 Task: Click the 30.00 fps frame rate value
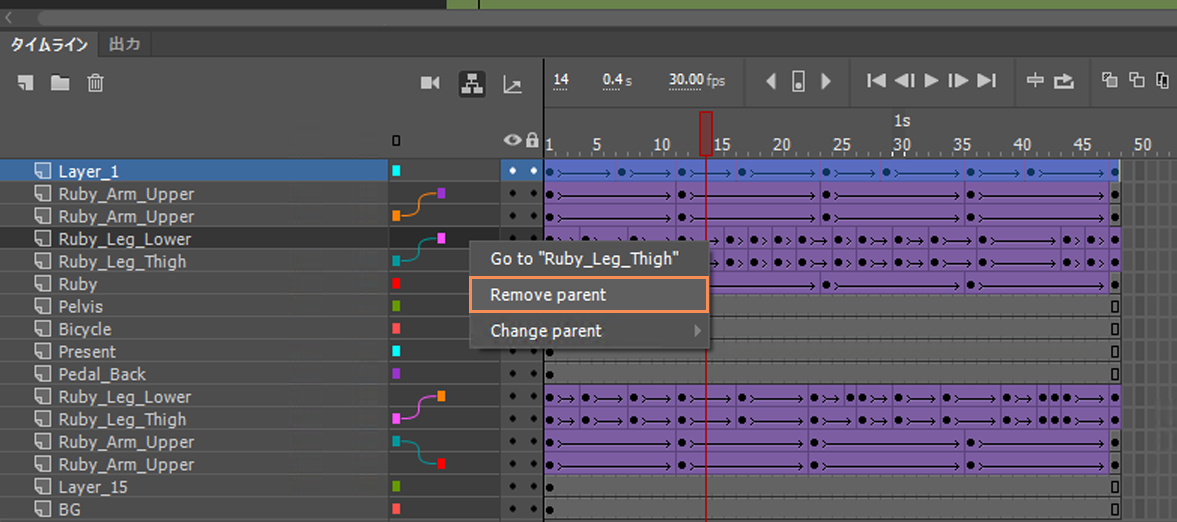click(686, 80)
